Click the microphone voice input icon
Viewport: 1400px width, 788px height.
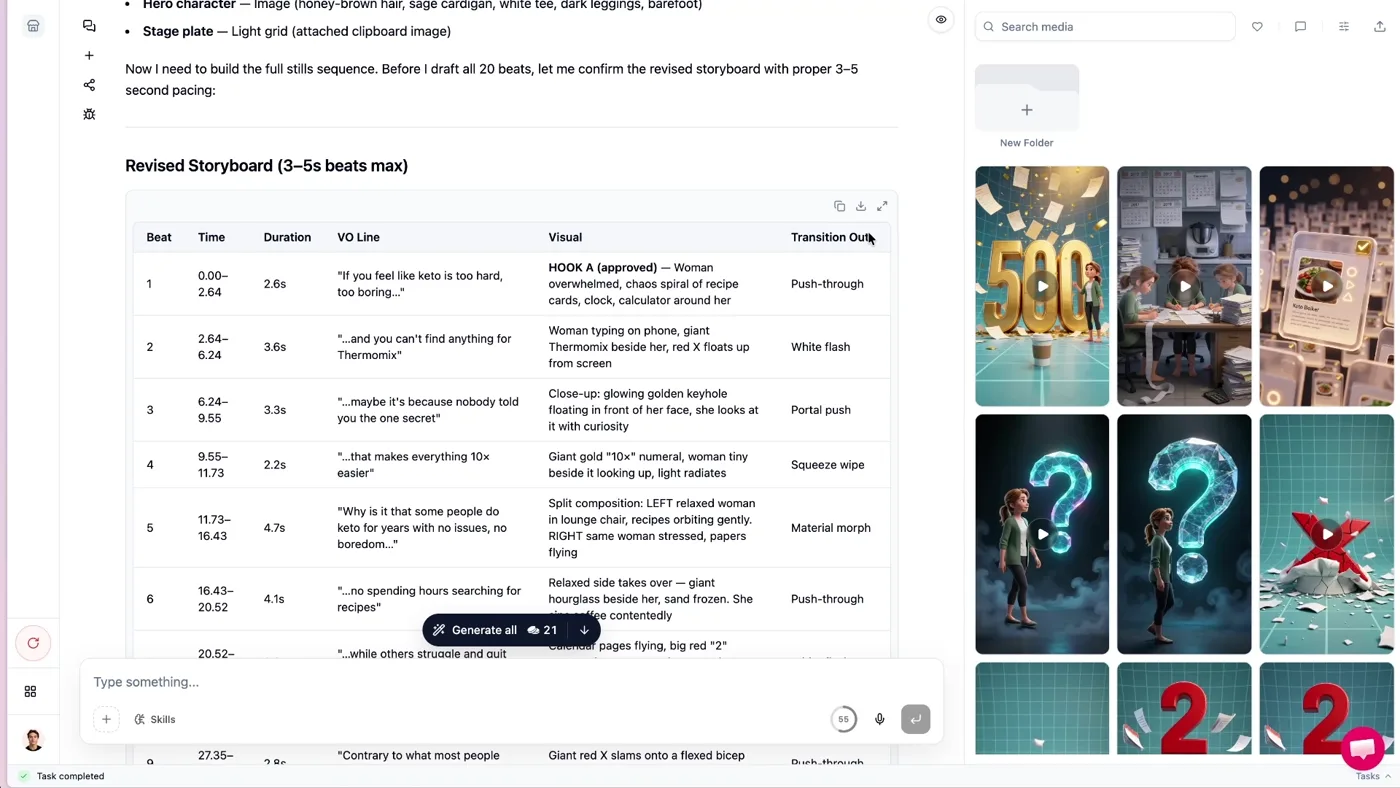[880, 719]
